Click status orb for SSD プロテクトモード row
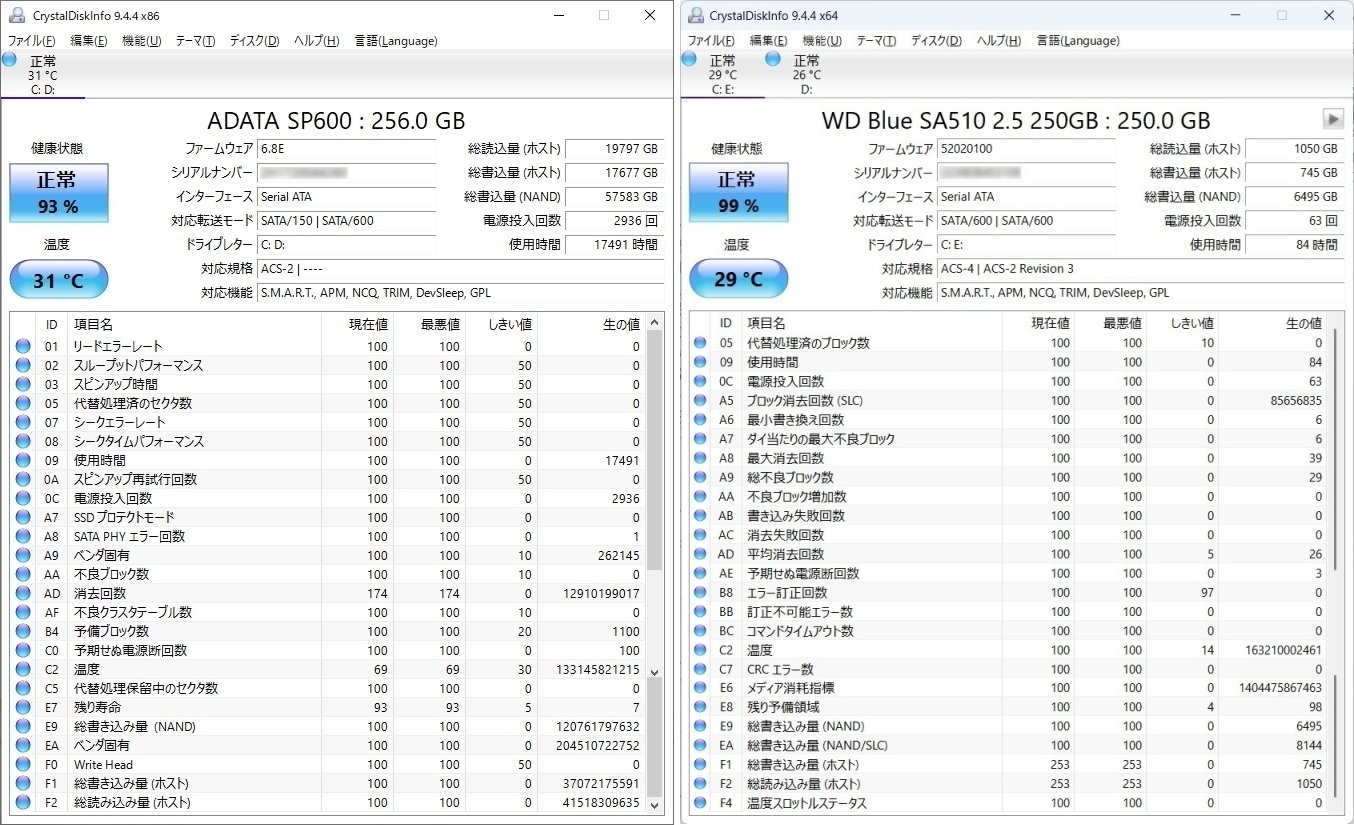The width and height of the screenshot is (1354, 825). 23,517
